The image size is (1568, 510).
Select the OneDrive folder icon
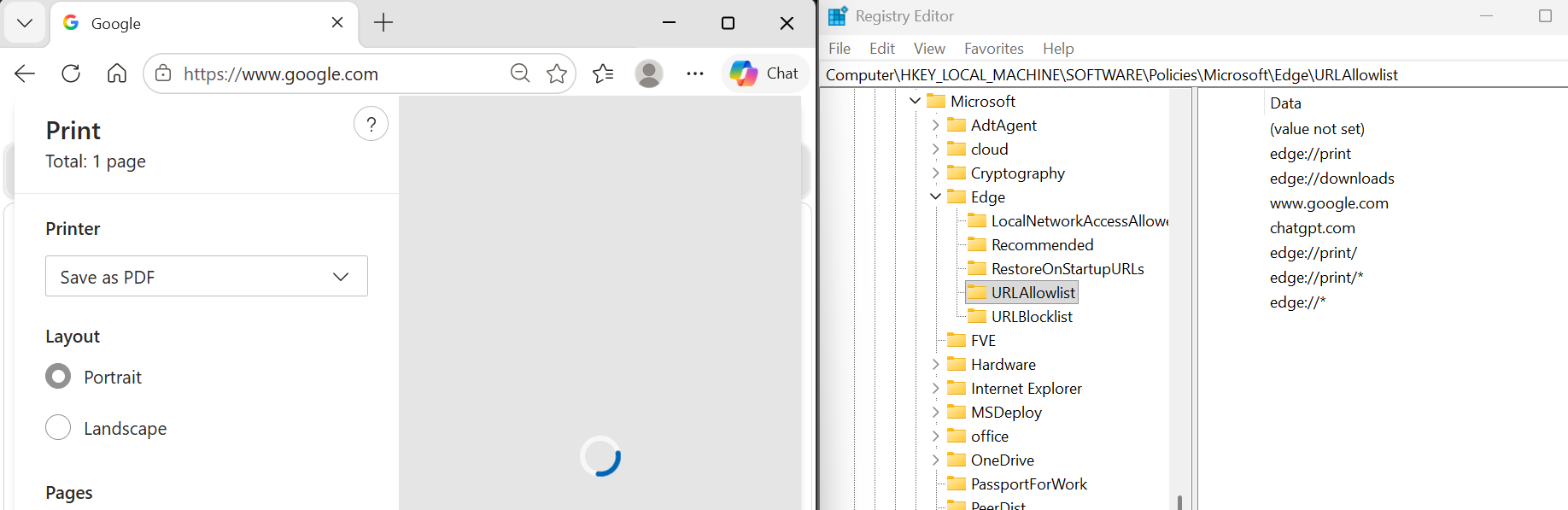957,460
